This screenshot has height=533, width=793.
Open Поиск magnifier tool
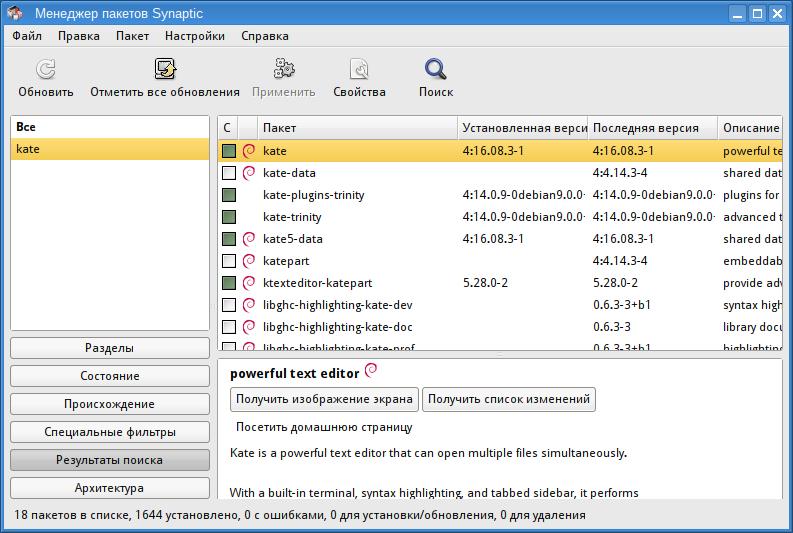point(435,69)
